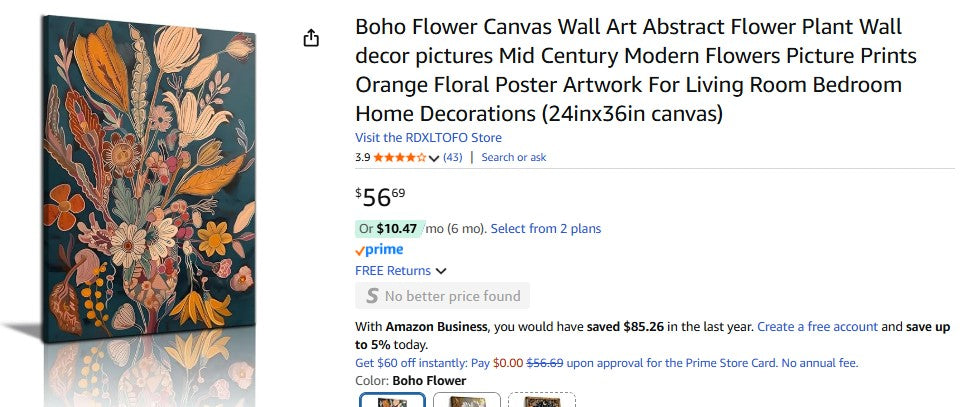This screenshot has width=964, height=407.
Task: Click the Prime logo badge
Action: point(379,250)
